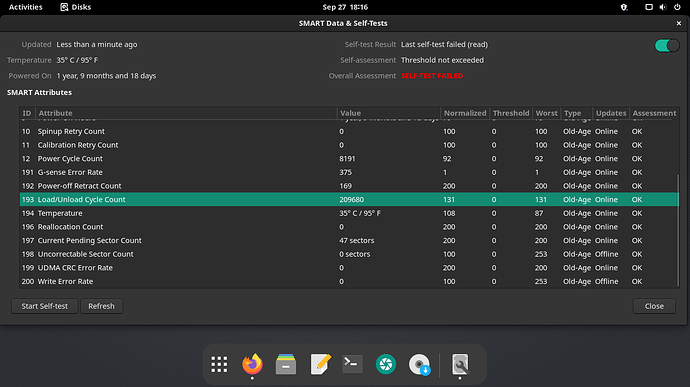Click the attributes table vertical scrollbar
The width and height of the screenshot is (690, 387).
pos(678,230)
